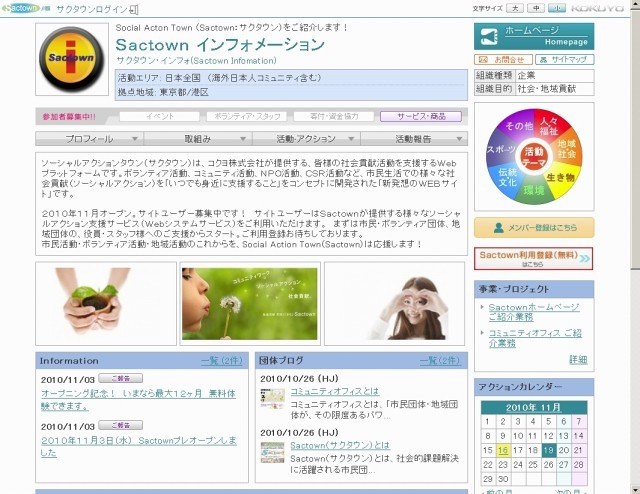Open the ホームページ Homepage banner
The image size is (640, 494).
(534, 36)
